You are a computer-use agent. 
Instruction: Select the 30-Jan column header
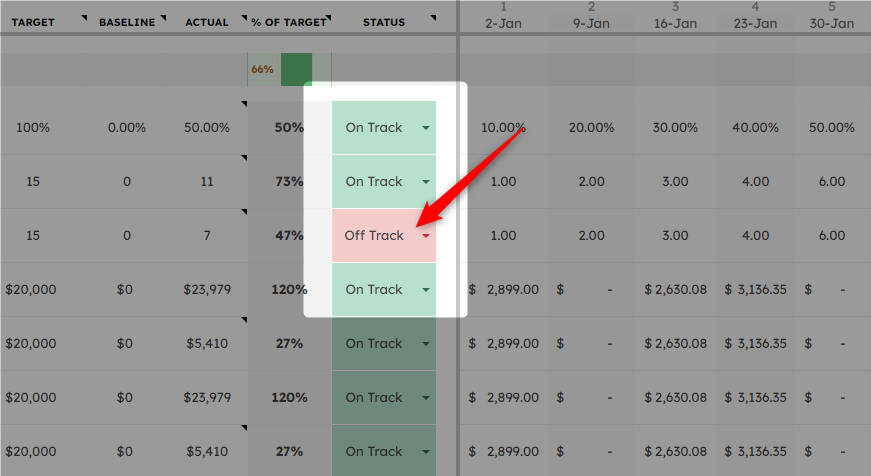(832, 24)
